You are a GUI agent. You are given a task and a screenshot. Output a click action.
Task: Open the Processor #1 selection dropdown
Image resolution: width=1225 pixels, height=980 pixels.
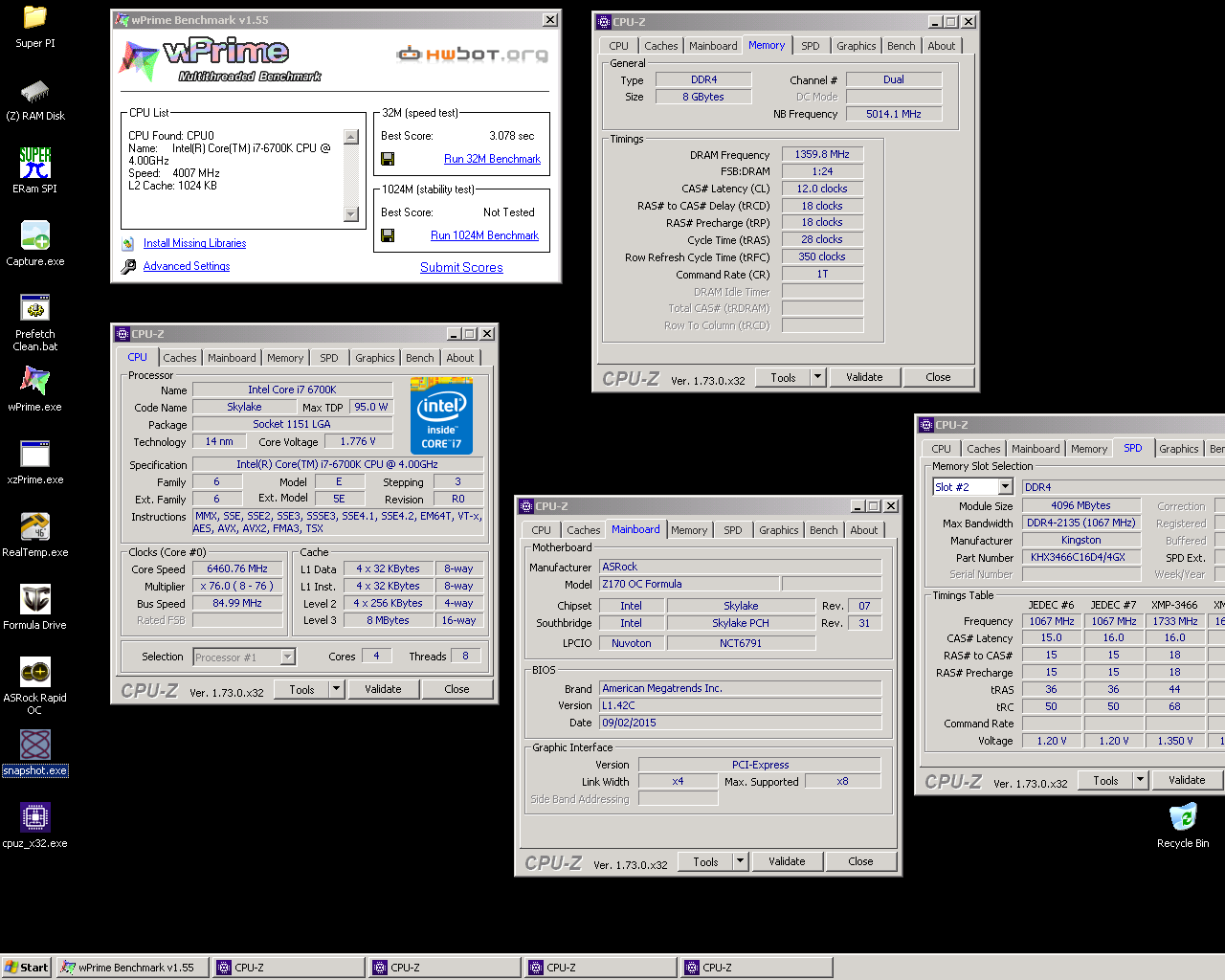[x=287, y=657]
